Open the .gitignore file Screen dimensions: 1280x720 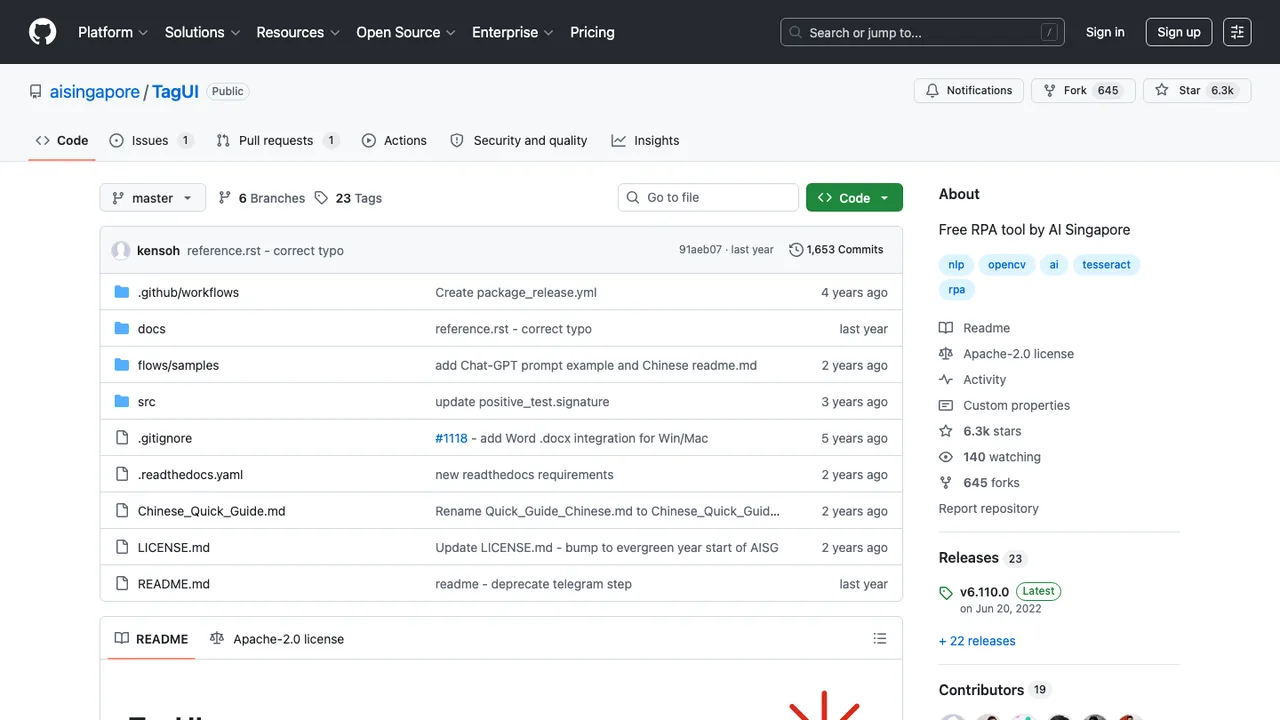point(165,438)
